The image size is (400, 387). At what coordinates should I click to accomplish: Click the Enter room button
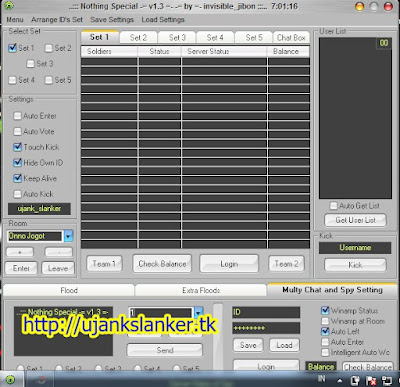tap(21, 268)
